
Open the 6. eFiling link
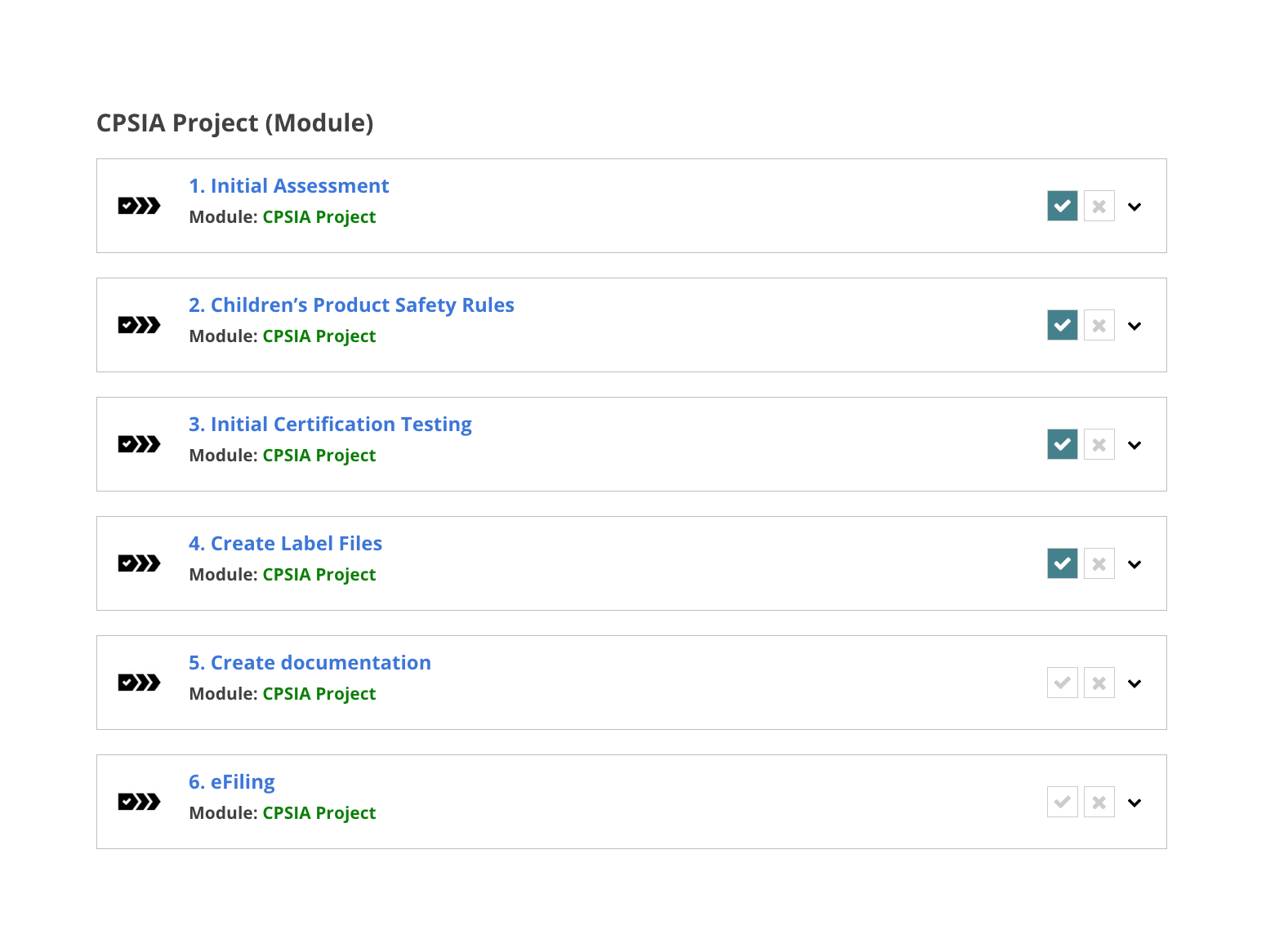point(232,782)
